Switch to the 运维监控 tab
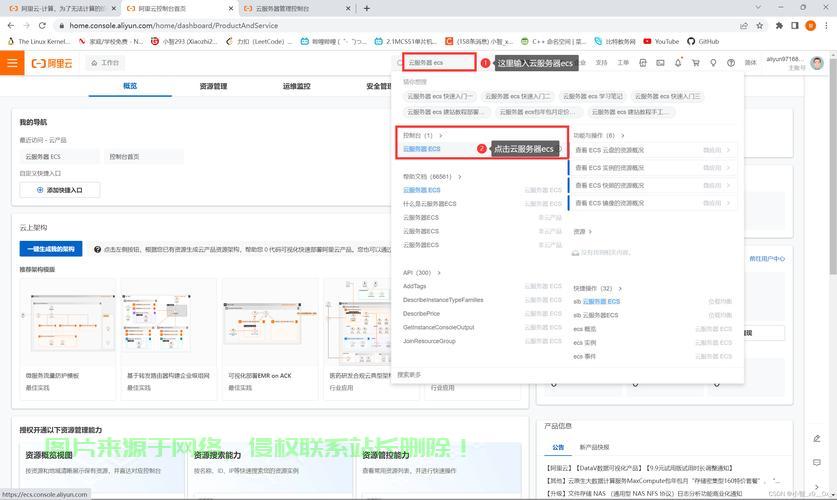 click(x=297, y=86)
